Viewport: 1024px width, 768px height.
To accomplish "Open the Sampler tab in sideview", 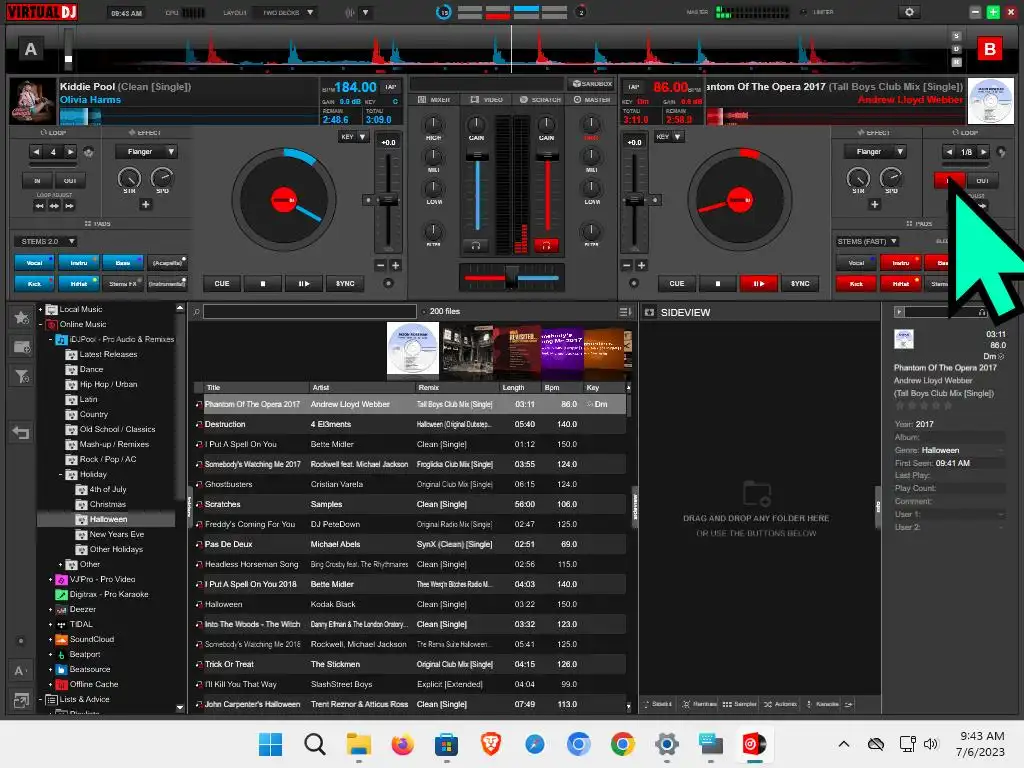I will pos(740,704).
